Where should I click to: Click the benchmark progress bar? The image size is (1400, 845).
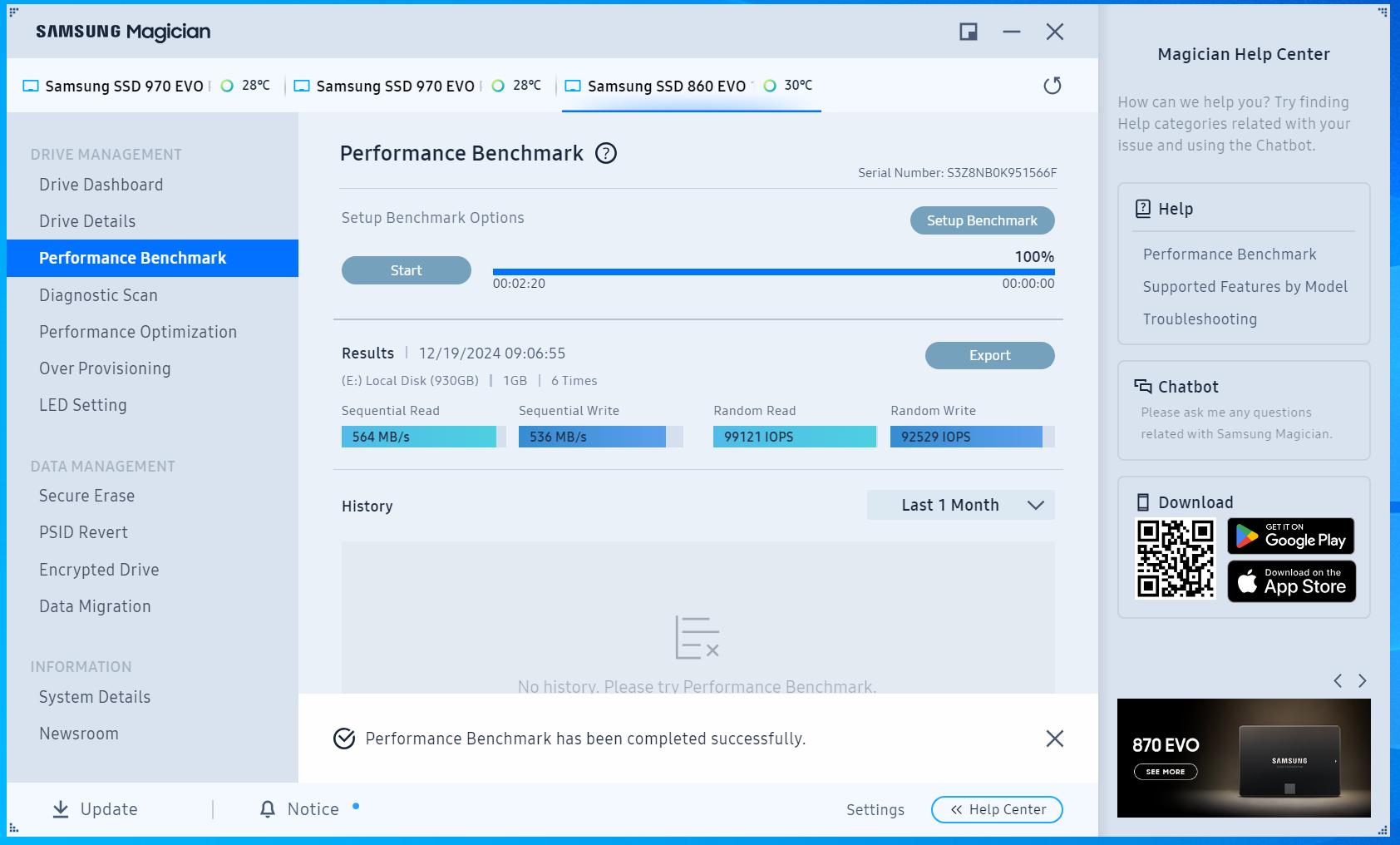click(774, 272)
